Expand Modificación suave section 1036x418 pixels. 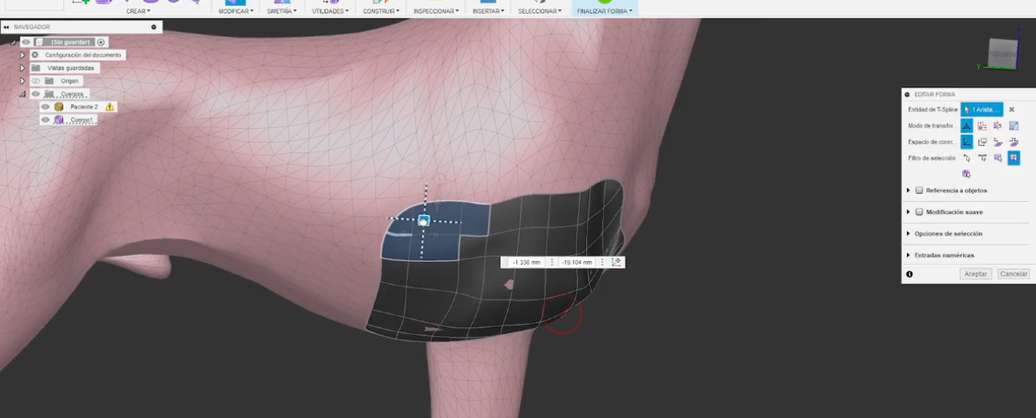tap(908, 212)
